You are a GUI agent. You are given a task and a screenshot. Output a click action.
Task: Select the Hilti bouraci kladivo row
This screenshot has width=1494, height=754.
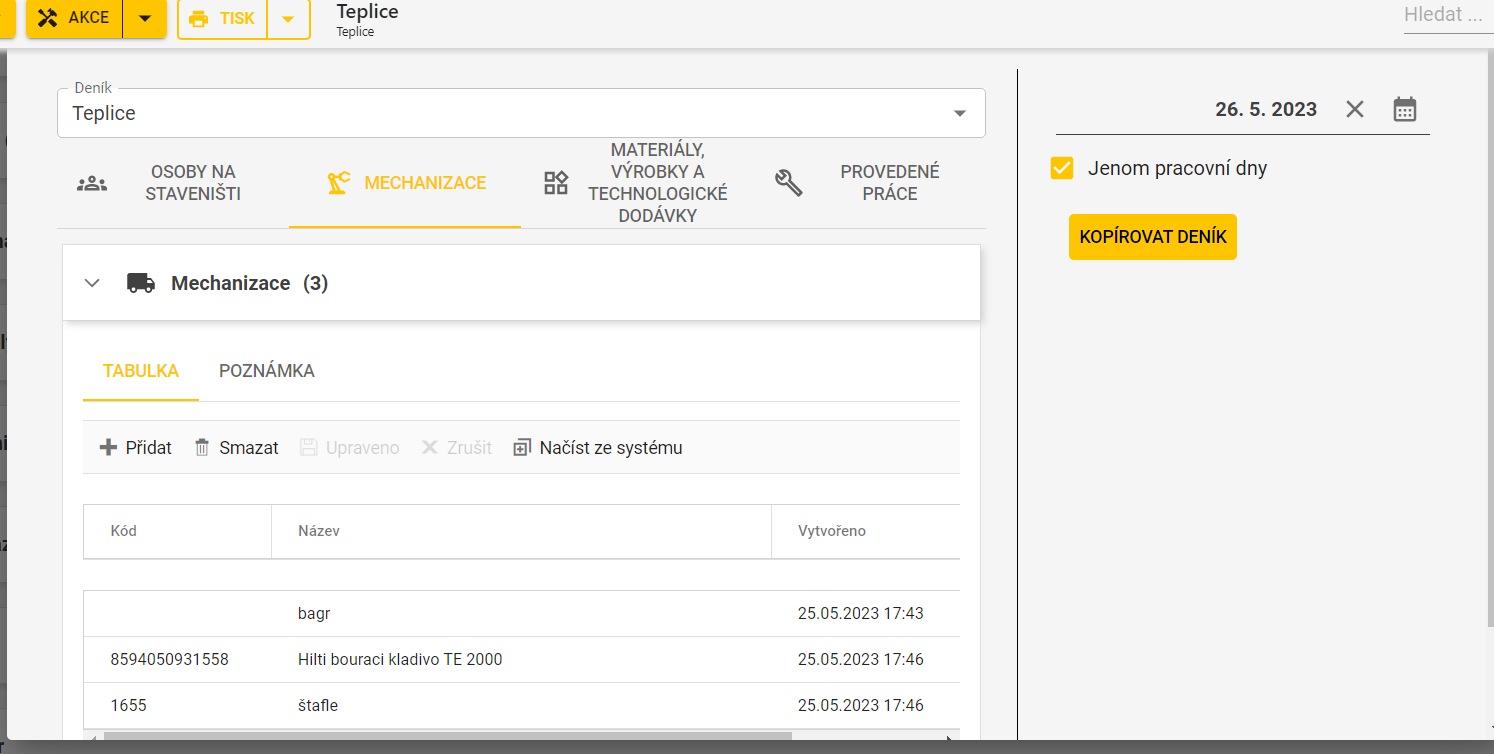[400, 659]
